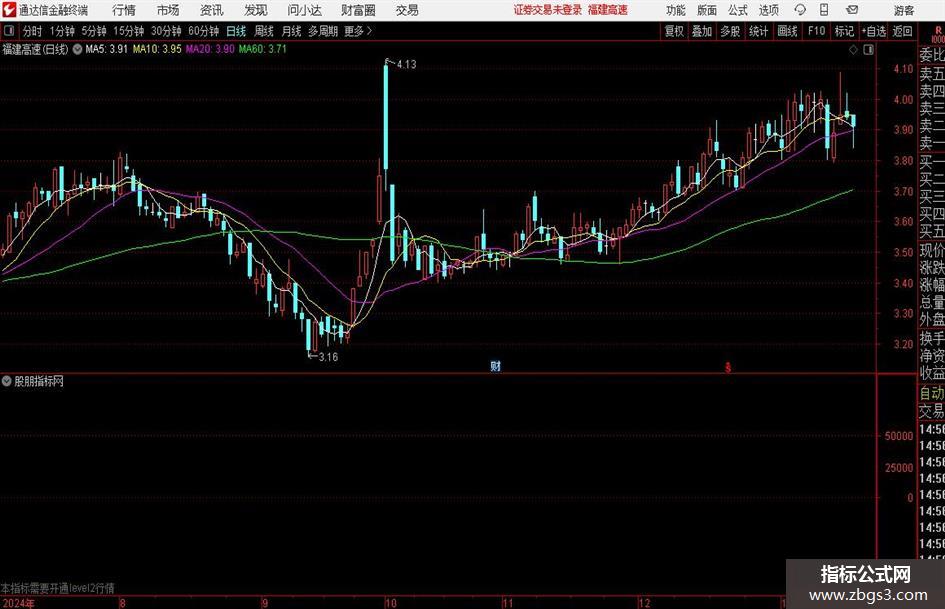Click the 股朋指标网 indicator name
945x609 pixels.
point(39,381)
